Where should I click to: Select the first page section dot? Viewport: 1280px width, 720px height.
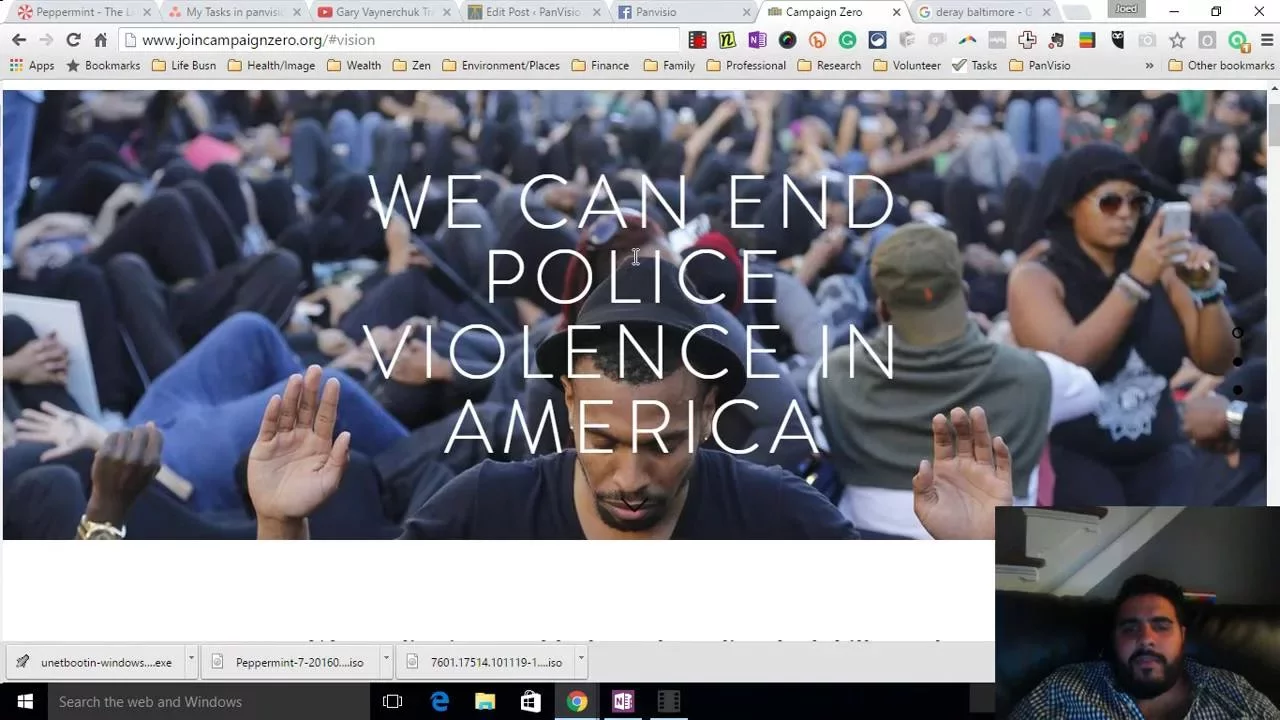point(1237,333)
